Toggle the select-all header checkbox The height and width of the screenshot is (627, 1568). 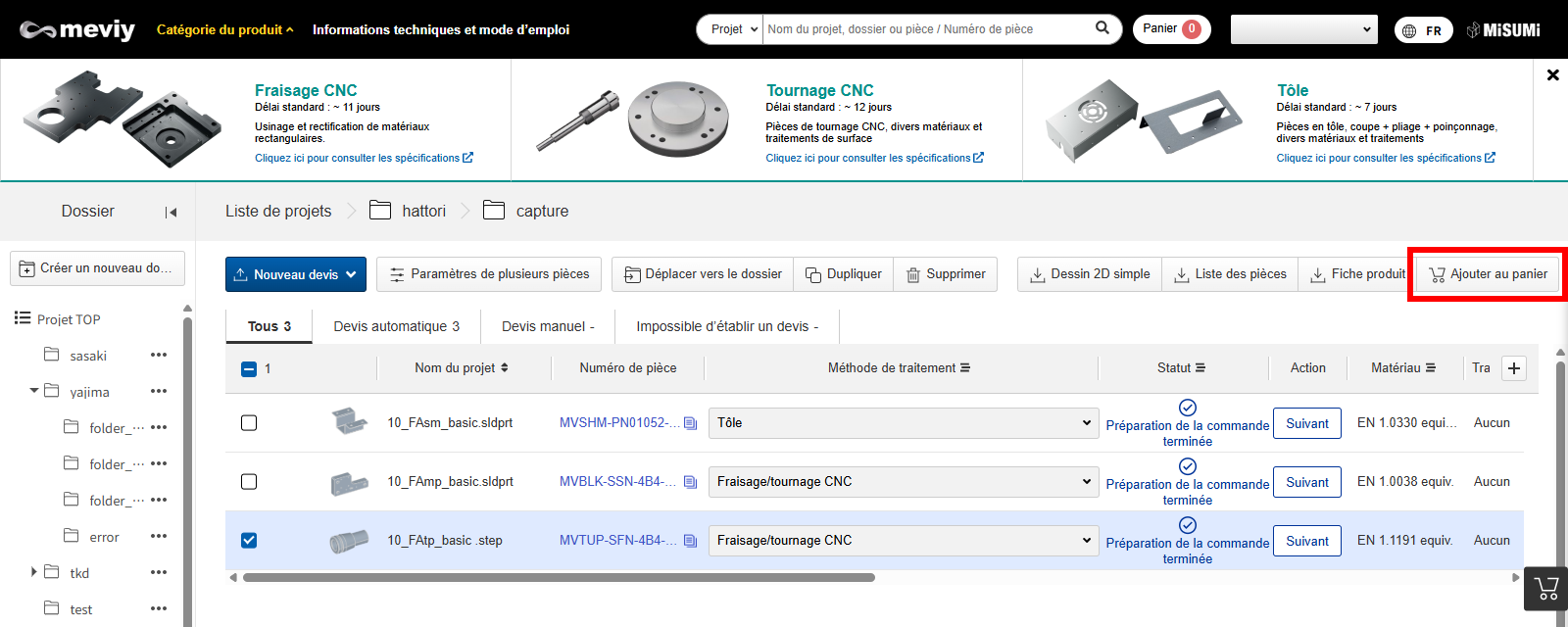click(249, 369)
